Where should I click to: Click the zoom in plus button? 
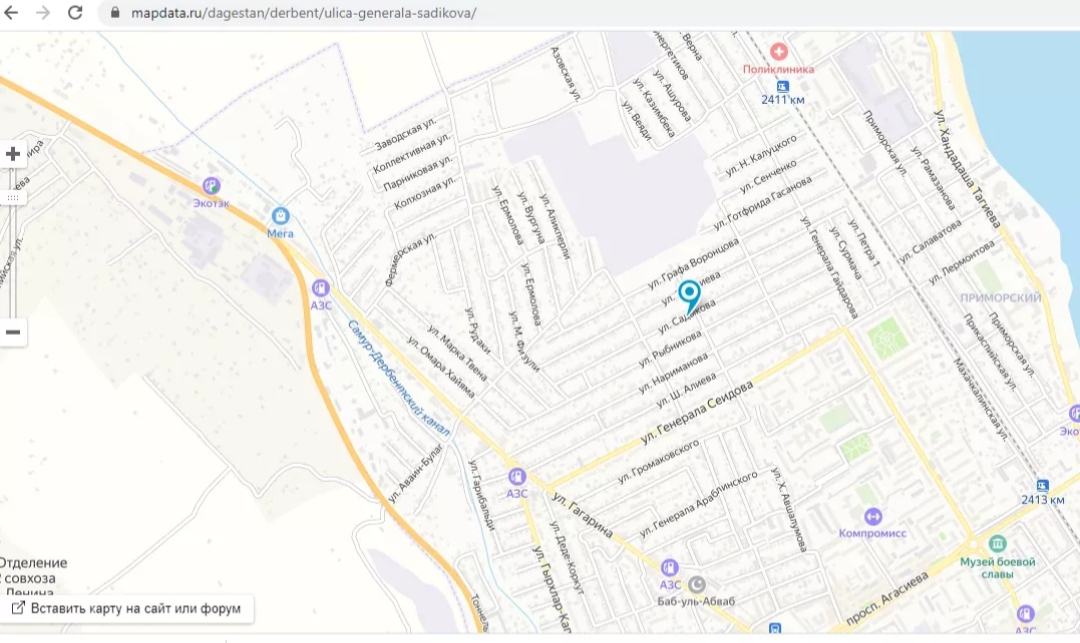click(x=12, y=154)
